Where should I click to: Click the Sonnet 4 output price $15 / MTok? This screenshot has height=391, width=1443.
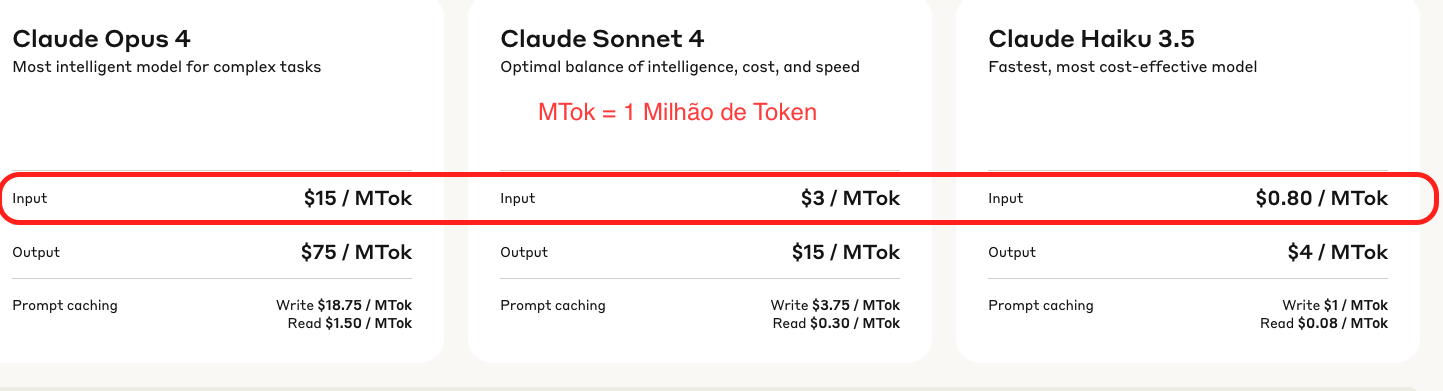(x=846, y=252)
